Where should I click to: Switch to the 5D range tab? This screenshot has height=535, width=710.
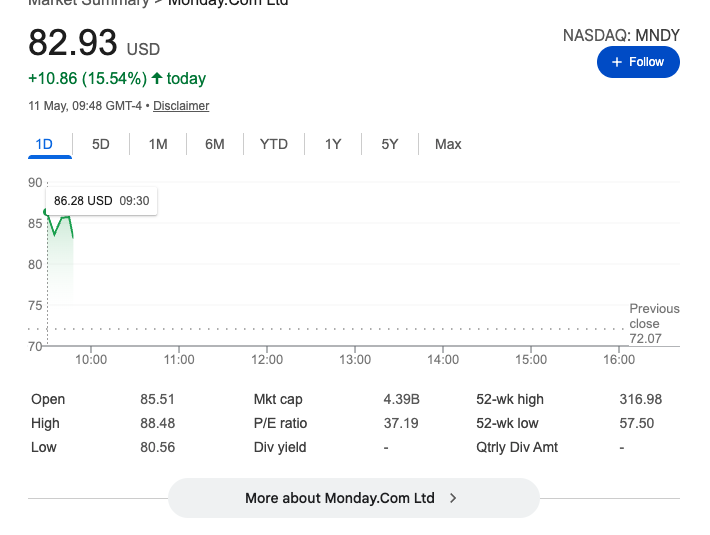(x=101, y=144)
